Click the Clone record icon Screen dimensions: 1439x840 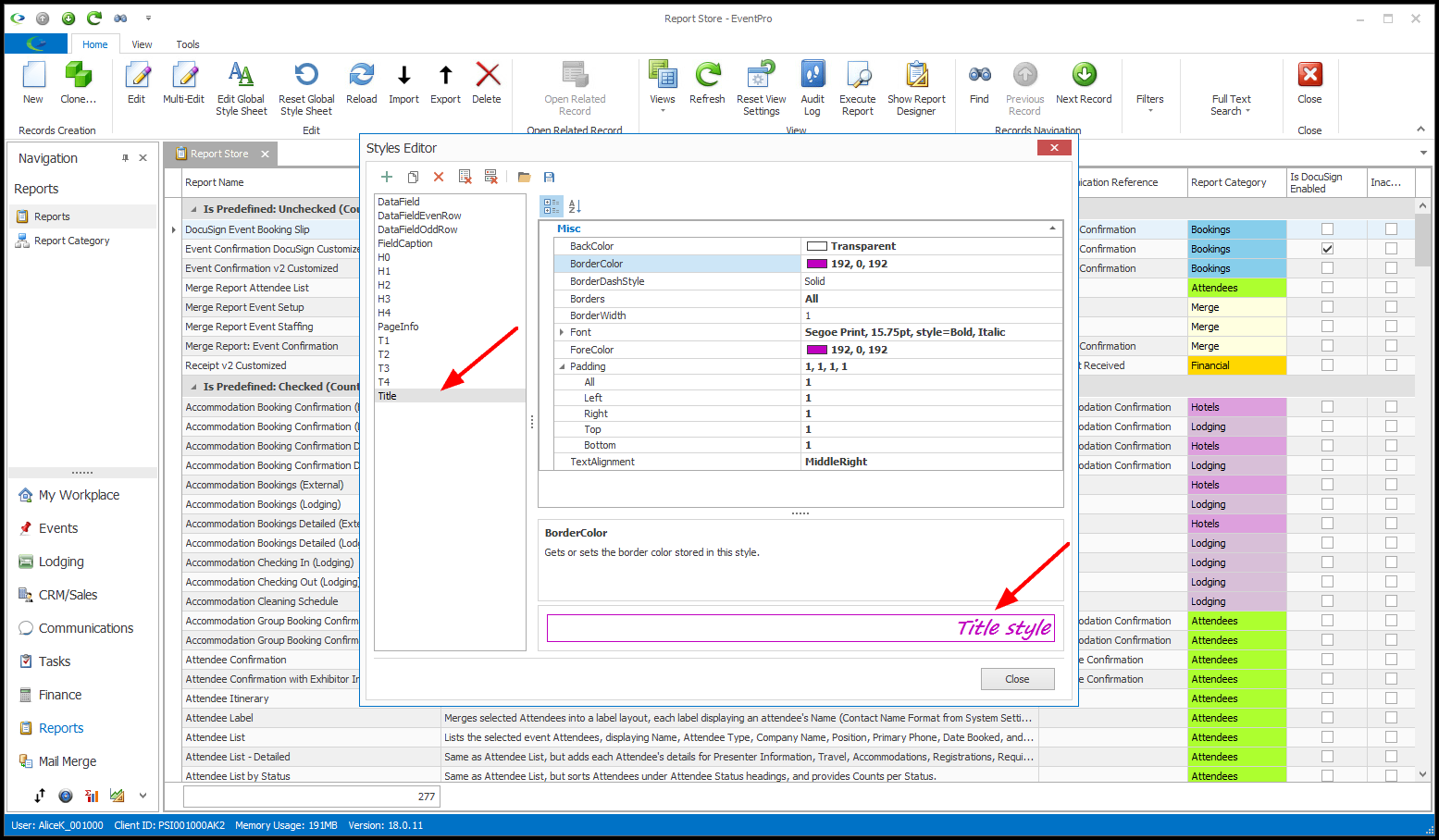pyautogui.click(x=79, y=75)
